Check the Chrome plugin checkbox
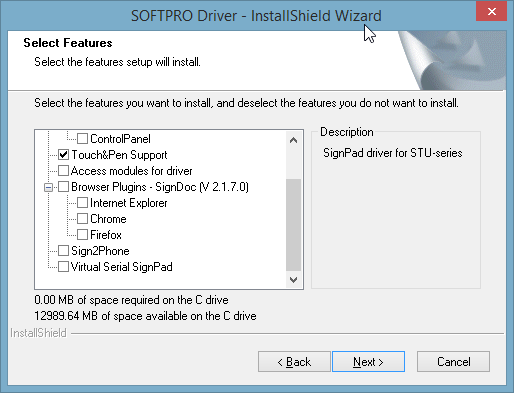The height and width of the screenshot is (393, 514). click(82, 219)
